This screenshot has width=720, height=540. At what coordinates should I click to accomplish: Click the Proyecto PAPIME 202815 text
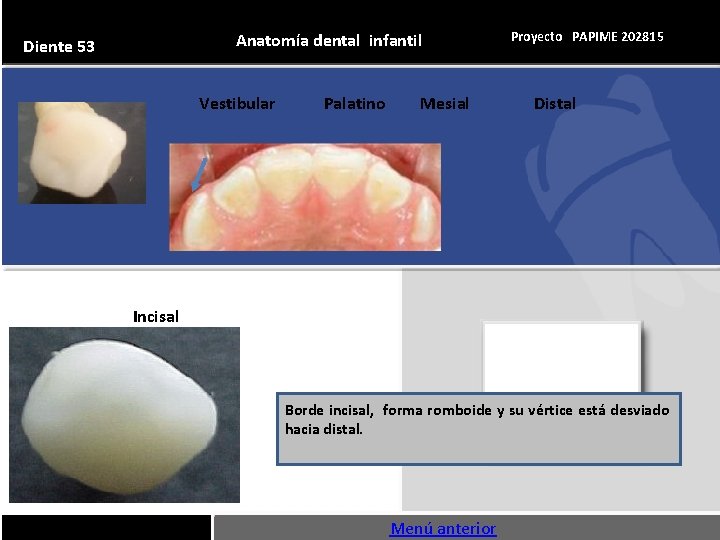(587, 37)
